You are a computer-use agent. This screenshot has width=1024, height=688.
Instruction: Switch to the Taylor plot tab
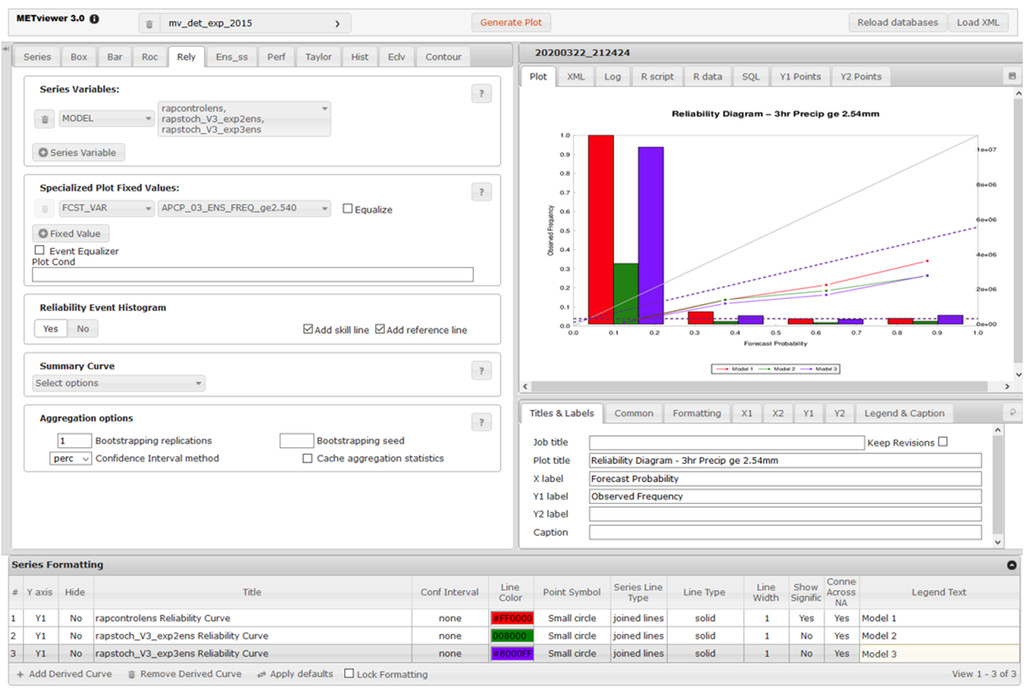(x=318, y=57)
